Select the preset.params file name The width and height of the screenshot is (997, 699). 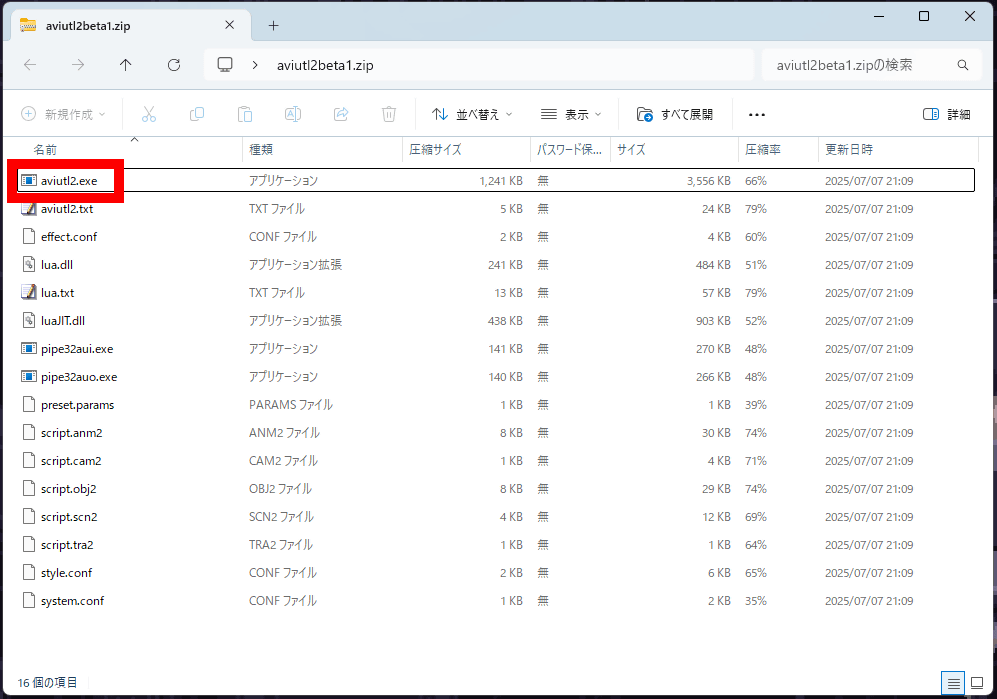(x=78, y=405)
